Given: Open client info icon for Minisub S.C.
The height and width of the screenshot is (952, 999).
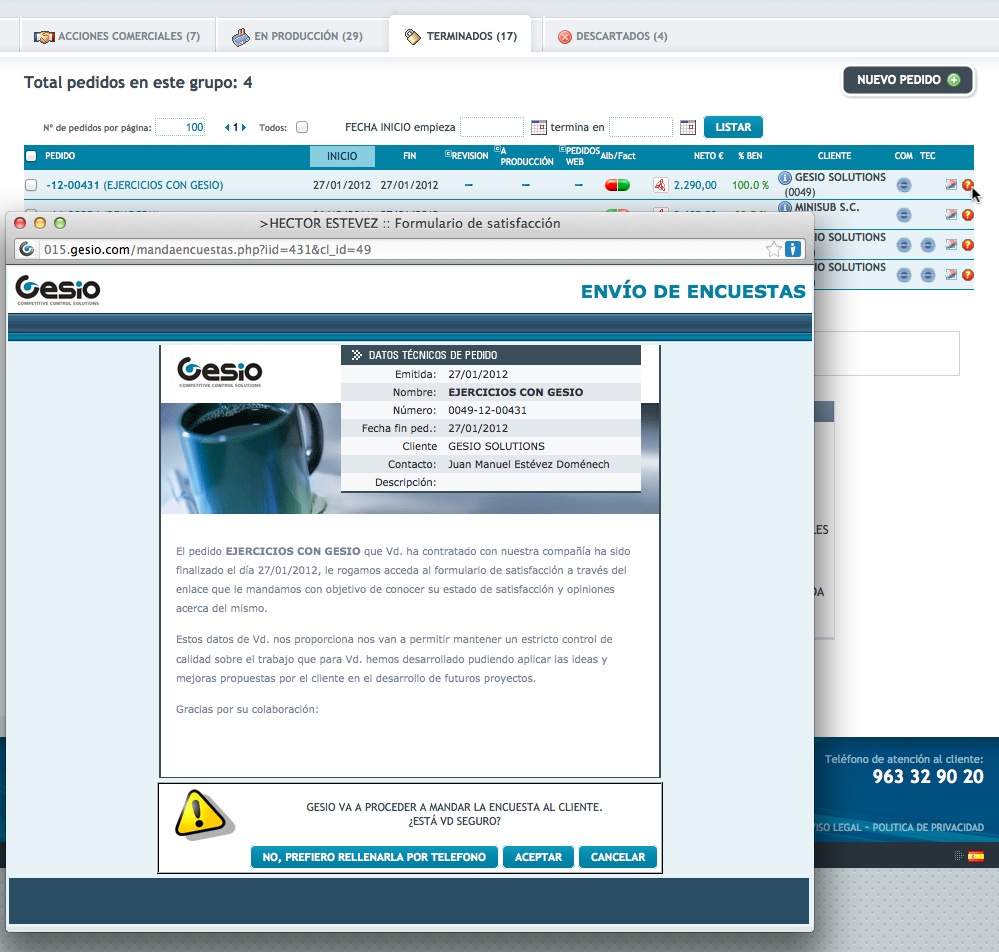Looking at the screenshot, I should (x=785, y=207).
